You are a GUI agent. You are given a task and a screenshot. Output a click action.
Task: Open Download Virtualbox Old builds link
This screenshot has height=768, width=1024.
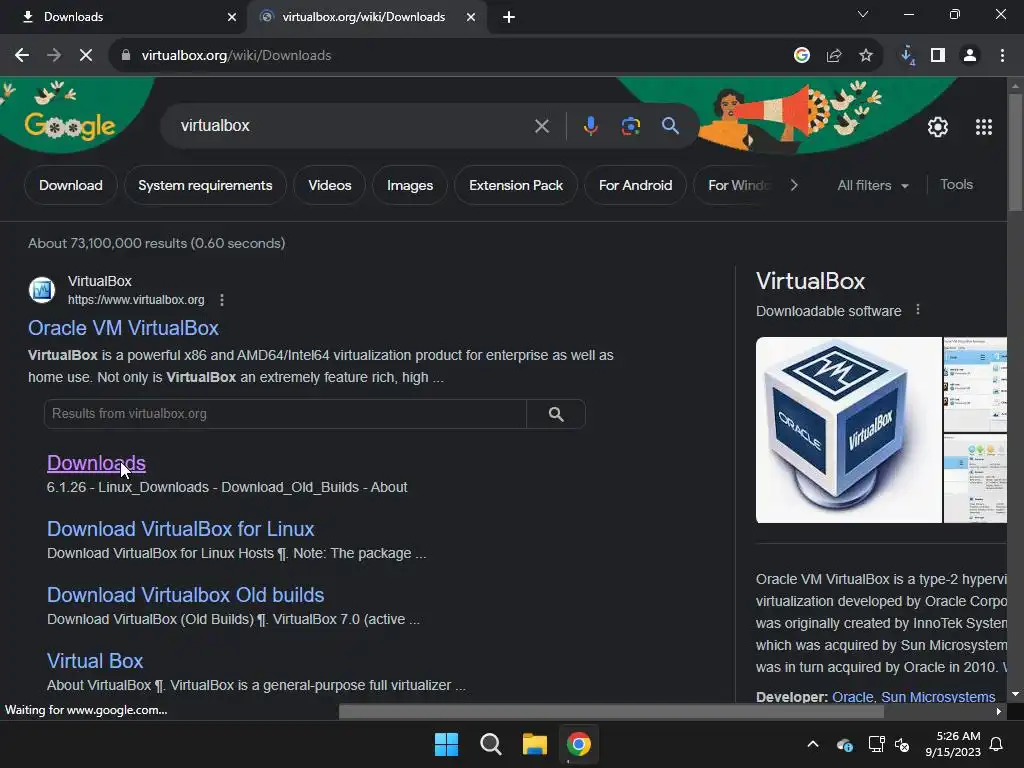[x=185, y=595]
